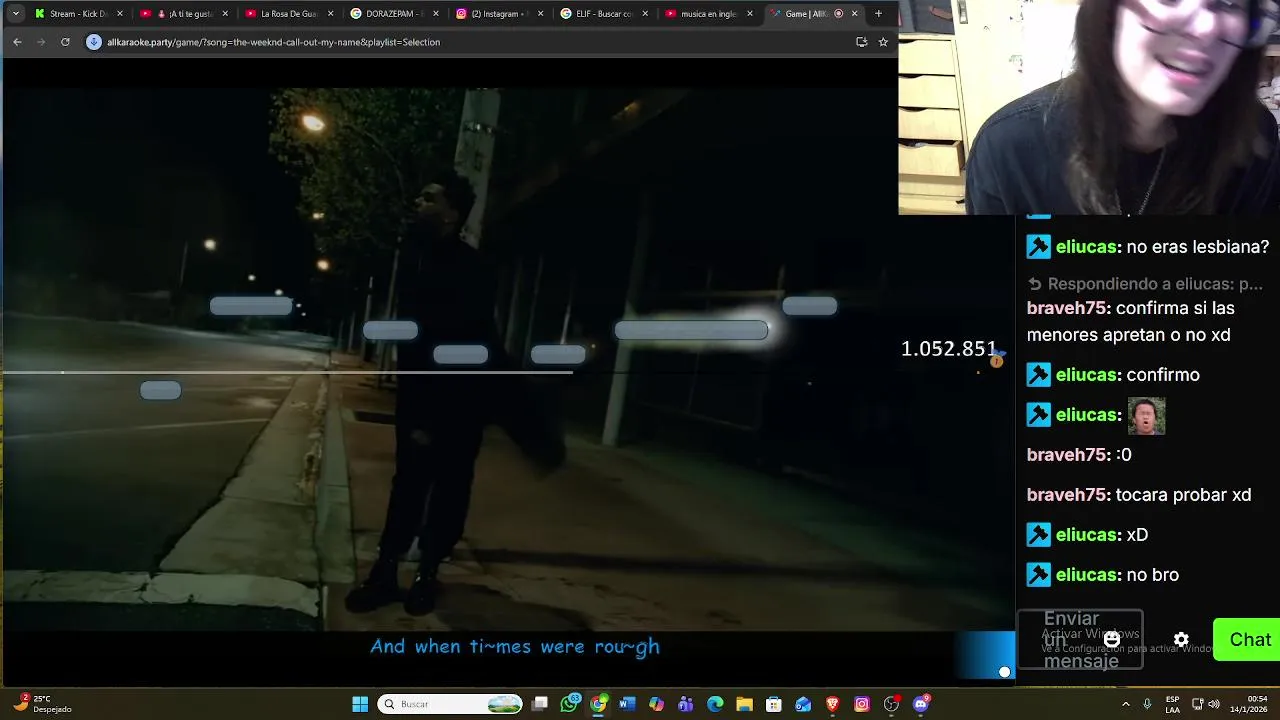Open Microsoft Store from the taskbar
Screen dimensions: 1280x720
[773, 704]
